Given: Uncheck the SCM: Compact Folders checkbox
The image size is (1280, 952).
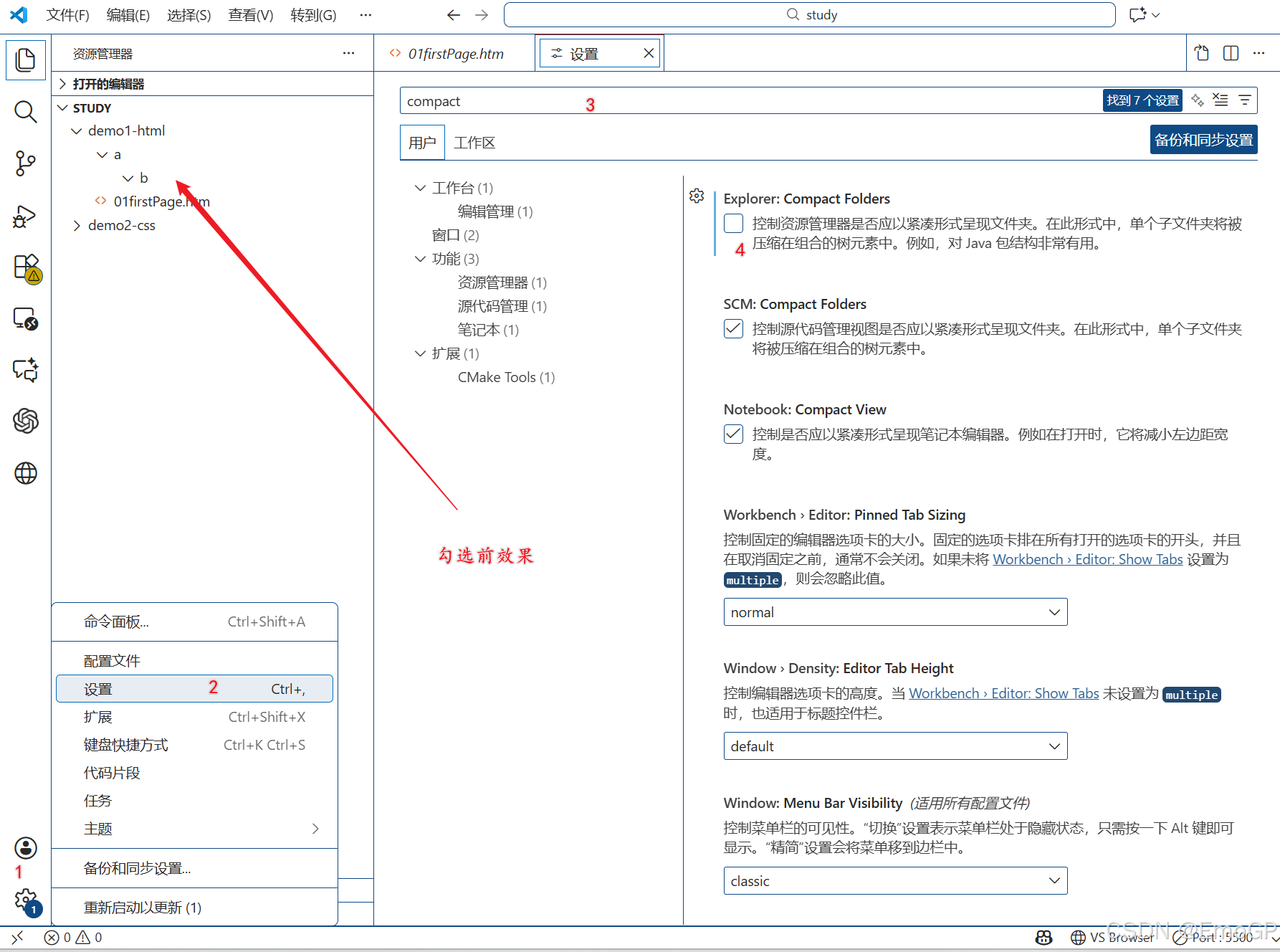Looking at the screenshot, I should [733, 328].
